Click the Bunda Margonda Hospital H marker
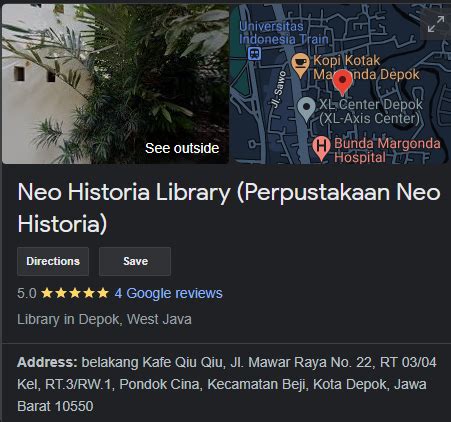Image resolution: width=451 pixels, height=422 pixels. click(x=321, y=148)
